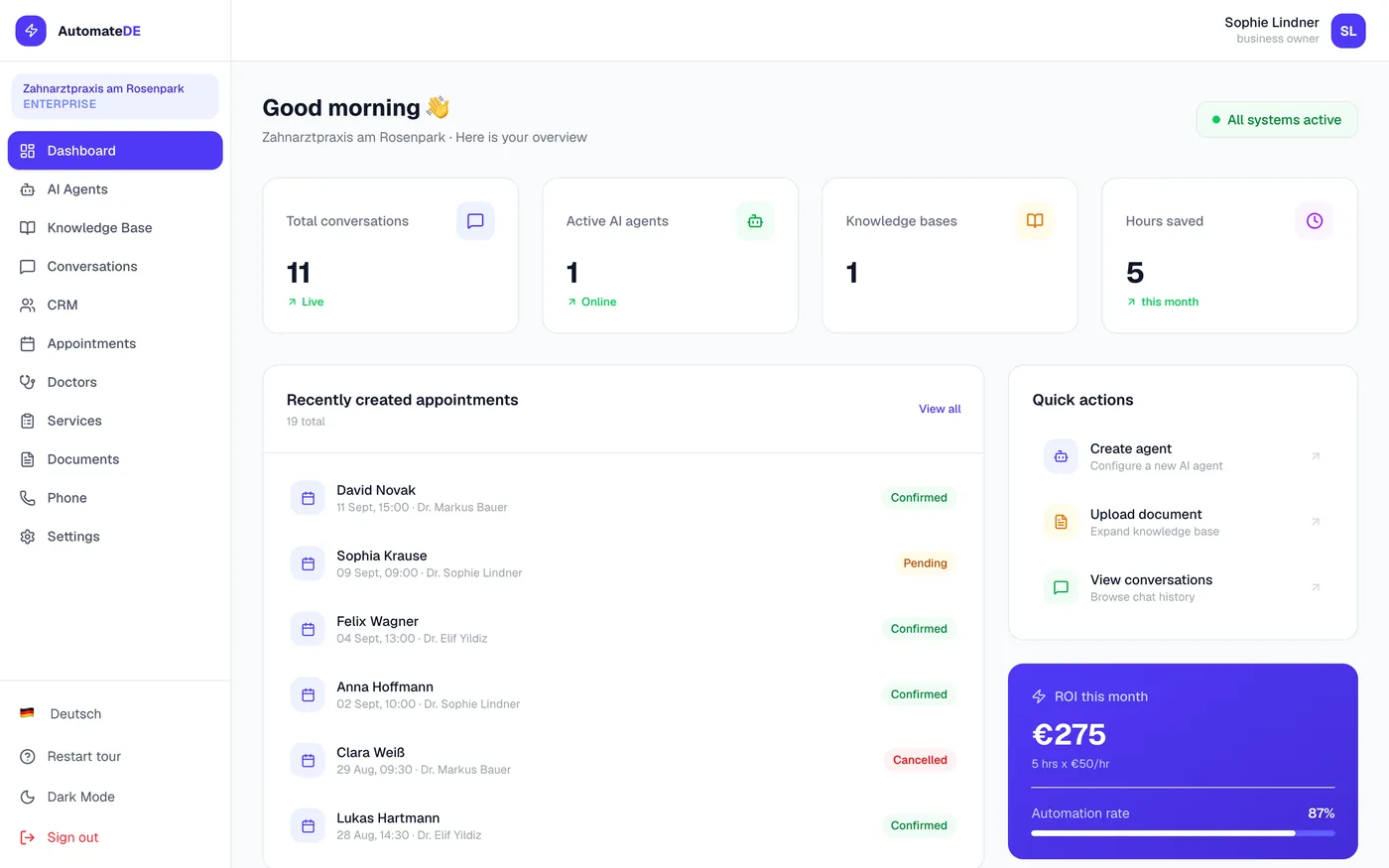Click the Knowledge Base book icon
This screenshot has width=1389, height=868.
[28, 228]
